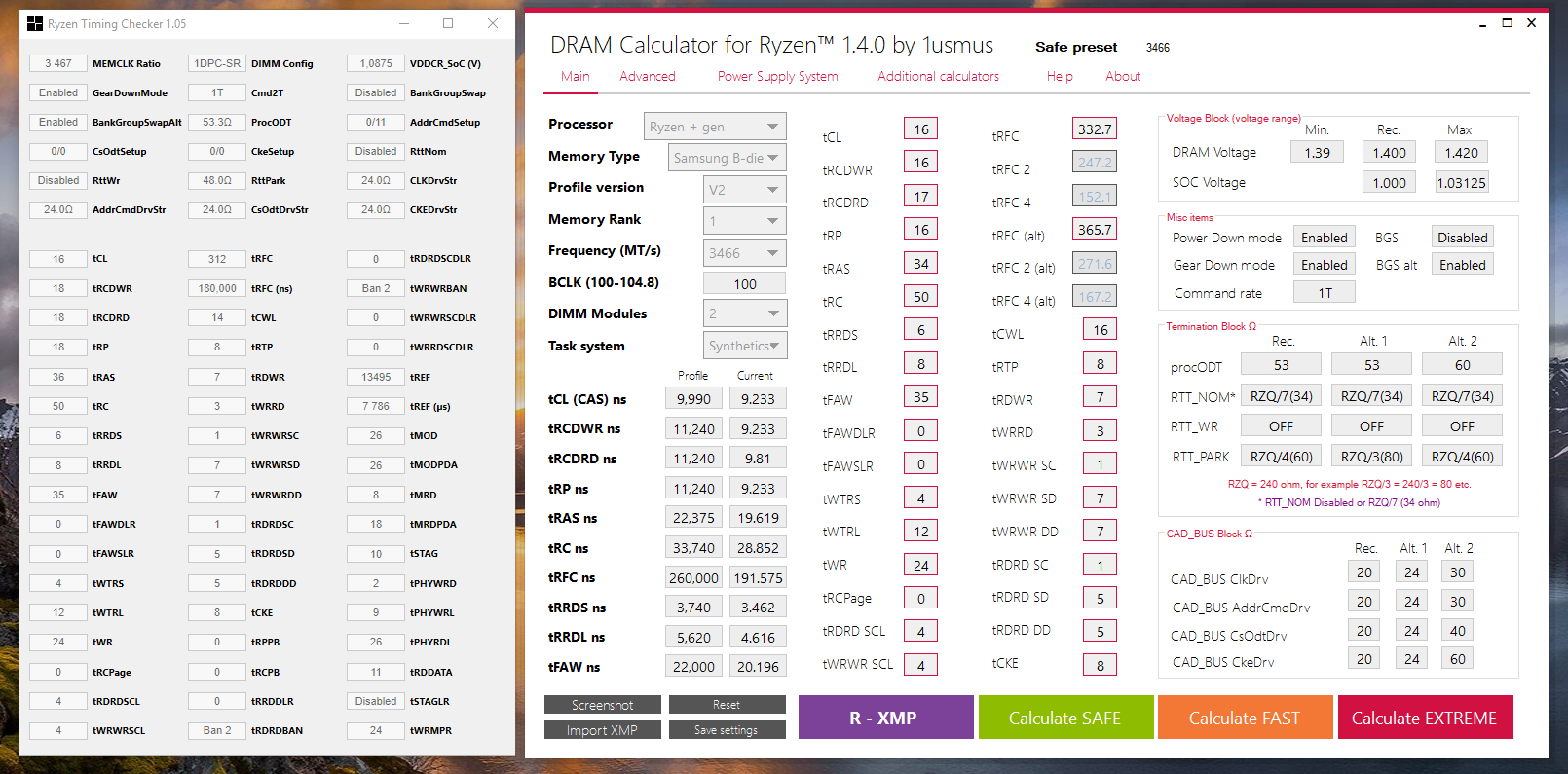Click the tRFC (alt) 365.7 field
The image size is (1568, 774).
(1095, 229)
